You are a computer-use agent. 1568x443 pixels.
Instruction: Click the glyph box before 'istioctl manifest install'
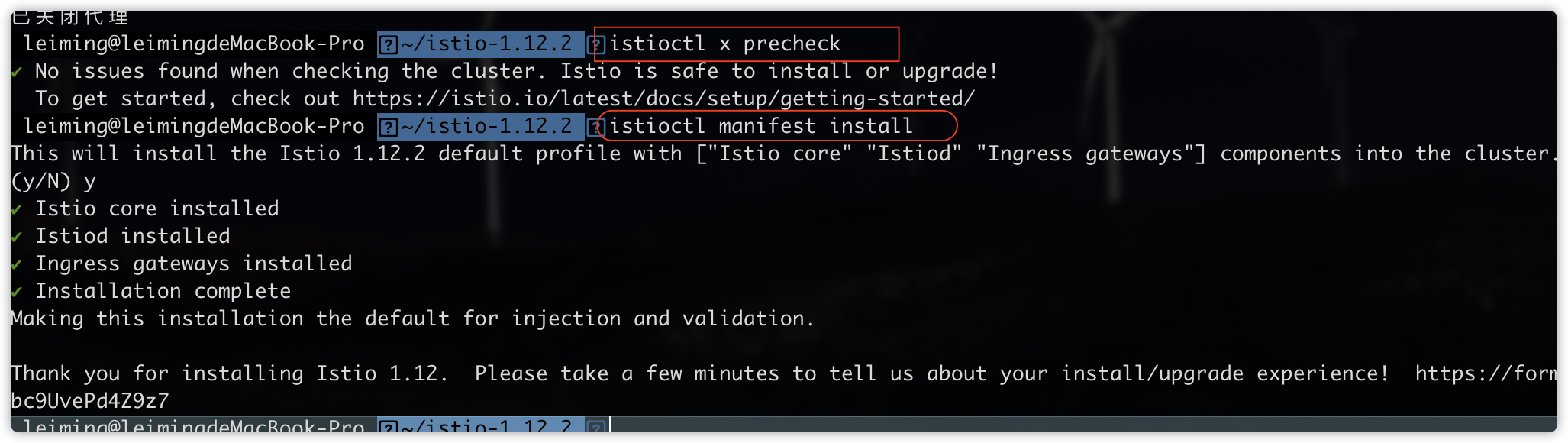(598, 127)
